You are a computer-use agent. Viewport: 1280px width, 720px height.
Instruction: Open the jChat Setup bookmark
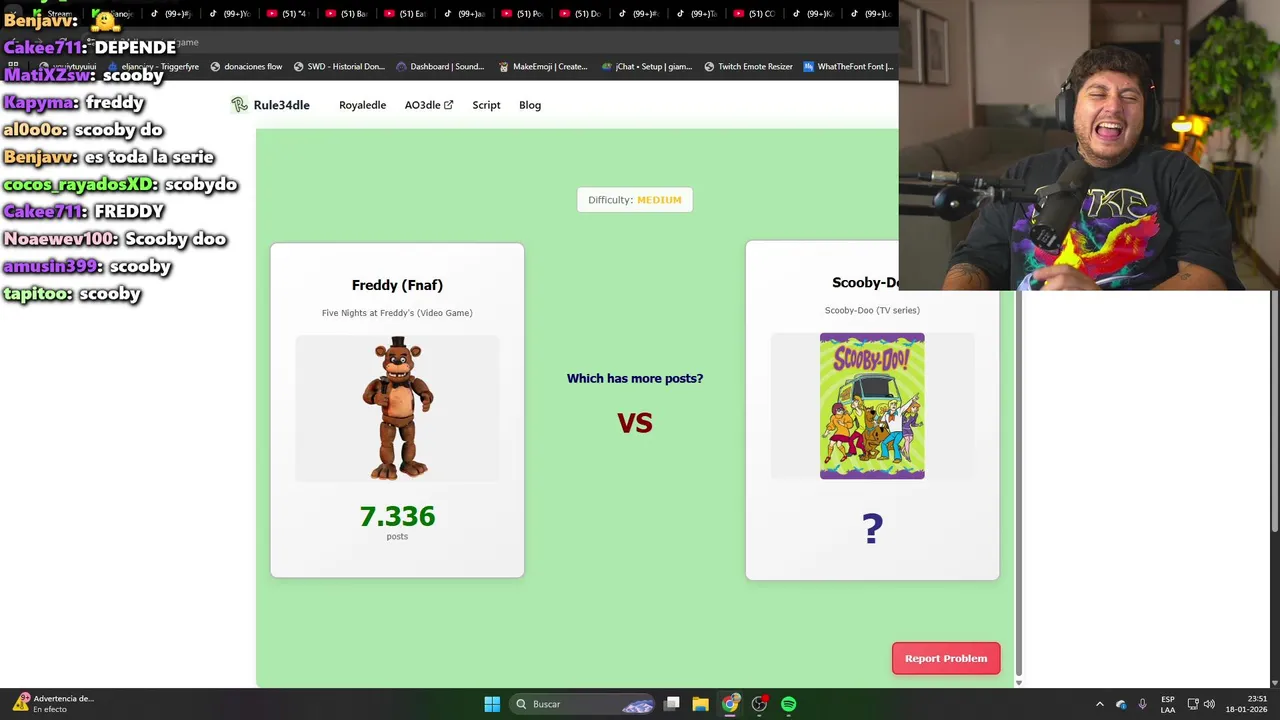pyautogui.click(x=646, y=67)
